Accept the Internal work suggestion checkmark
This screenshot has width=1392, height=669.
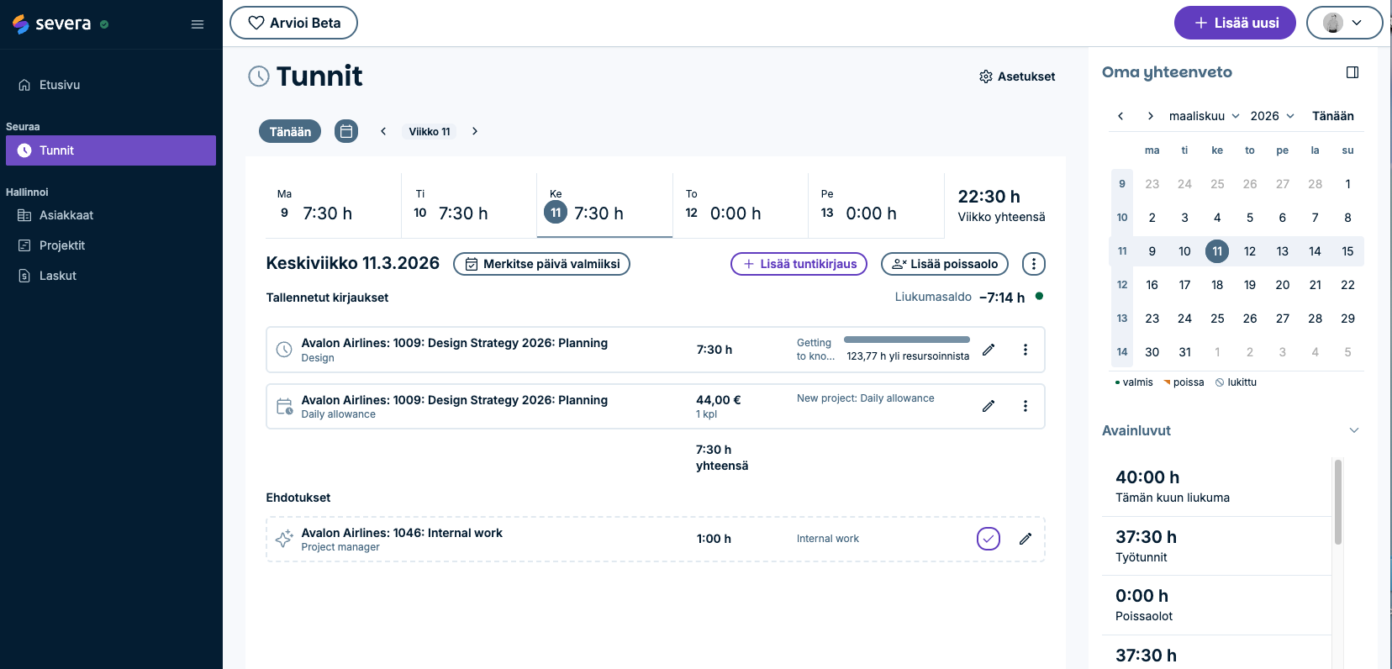988,539
